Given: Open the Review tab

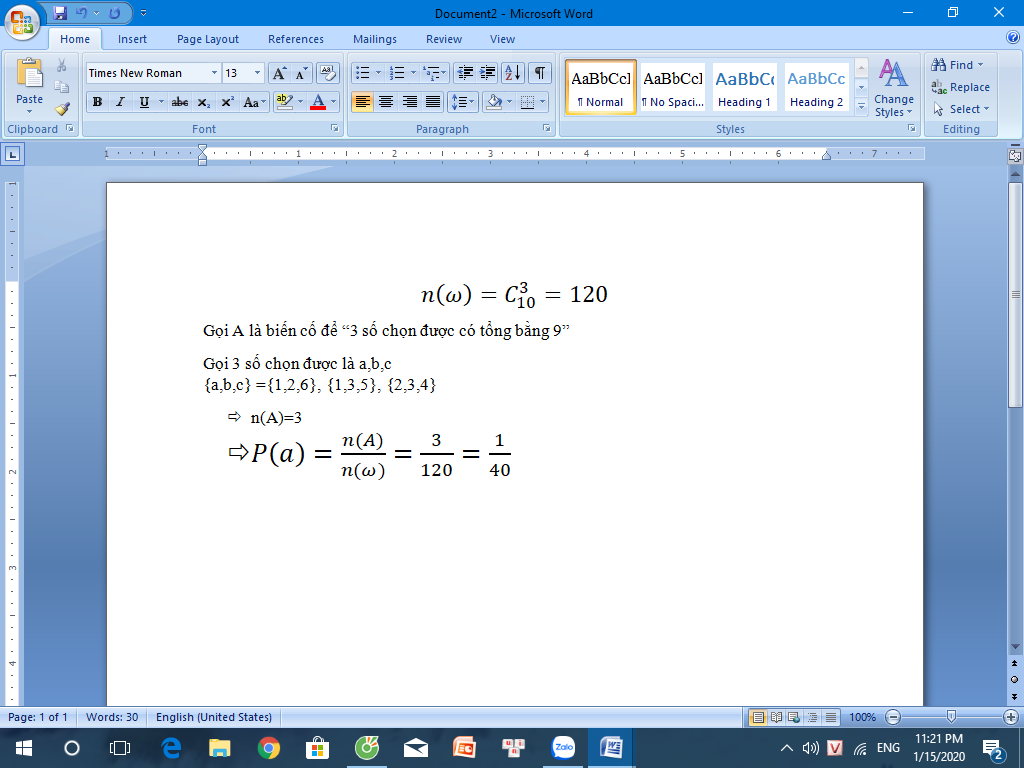Looking at the screenshot, I should coord(444,39).
